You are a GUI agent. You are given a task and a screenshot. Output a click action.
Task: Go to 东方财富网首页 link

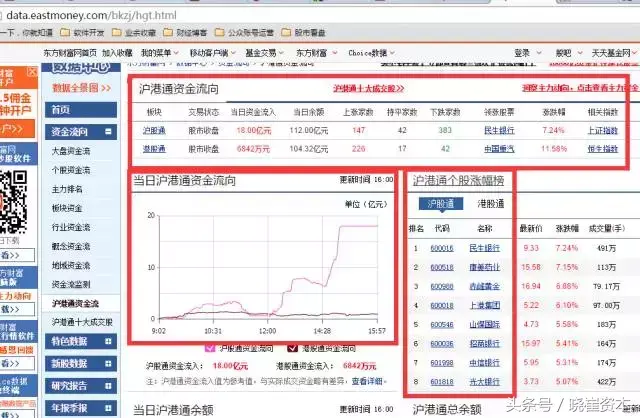coord(70,53)
